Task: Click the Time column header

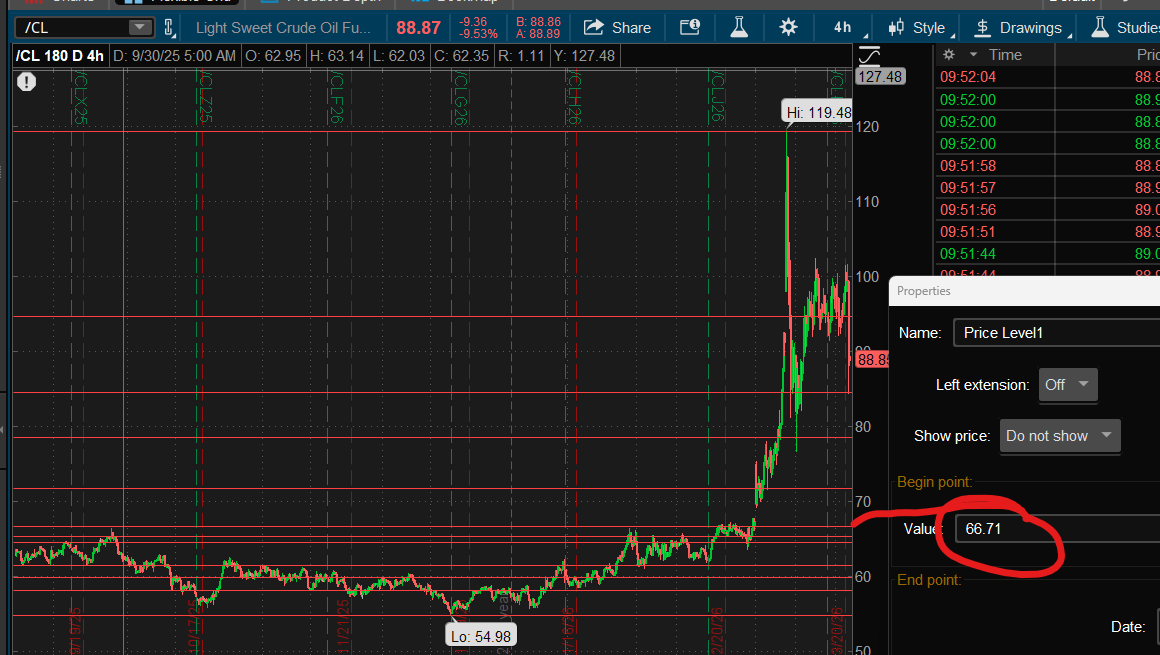Action: 1005,55
